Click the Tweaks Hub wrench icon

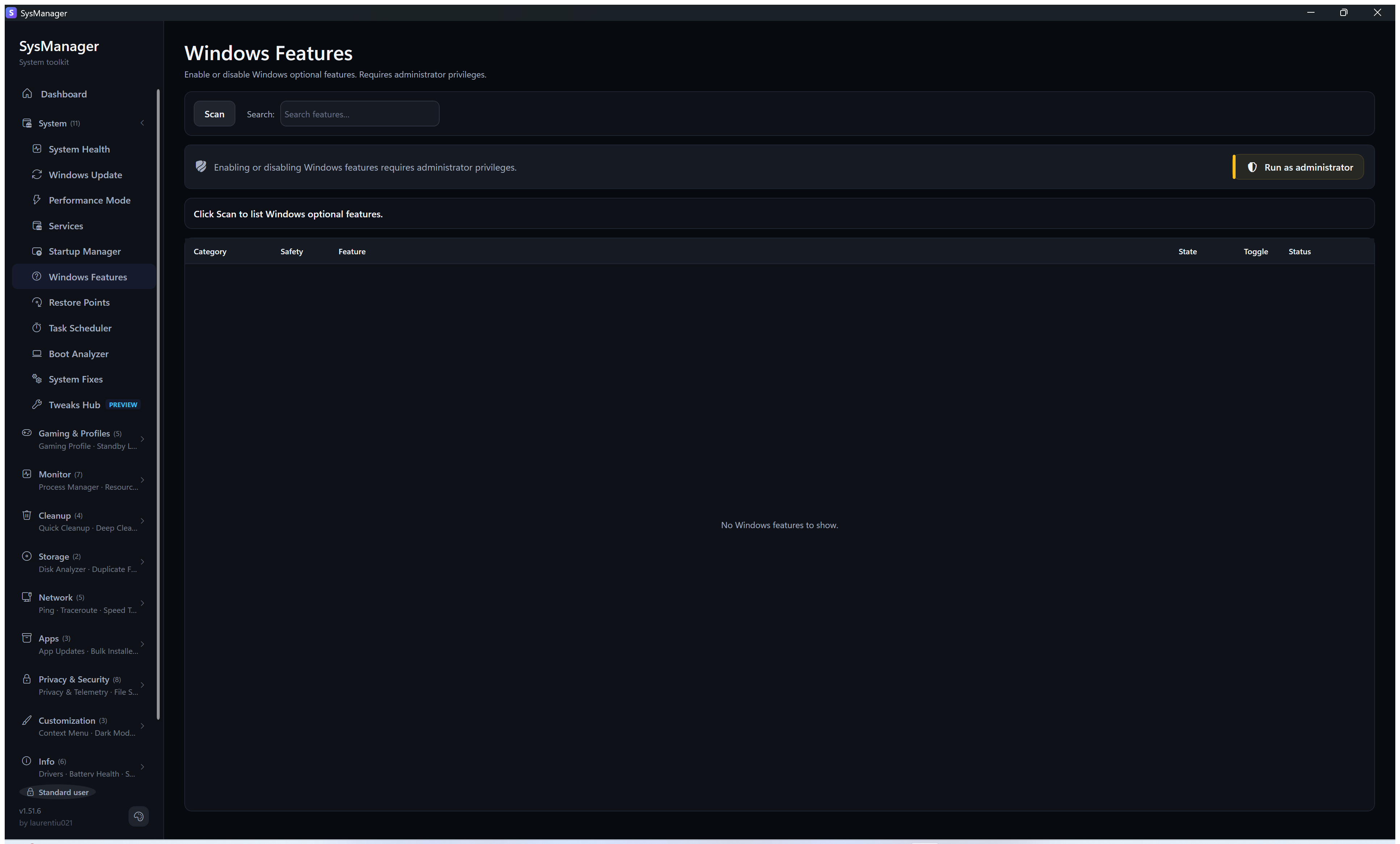pyautogui.click(x=37, y=405)
